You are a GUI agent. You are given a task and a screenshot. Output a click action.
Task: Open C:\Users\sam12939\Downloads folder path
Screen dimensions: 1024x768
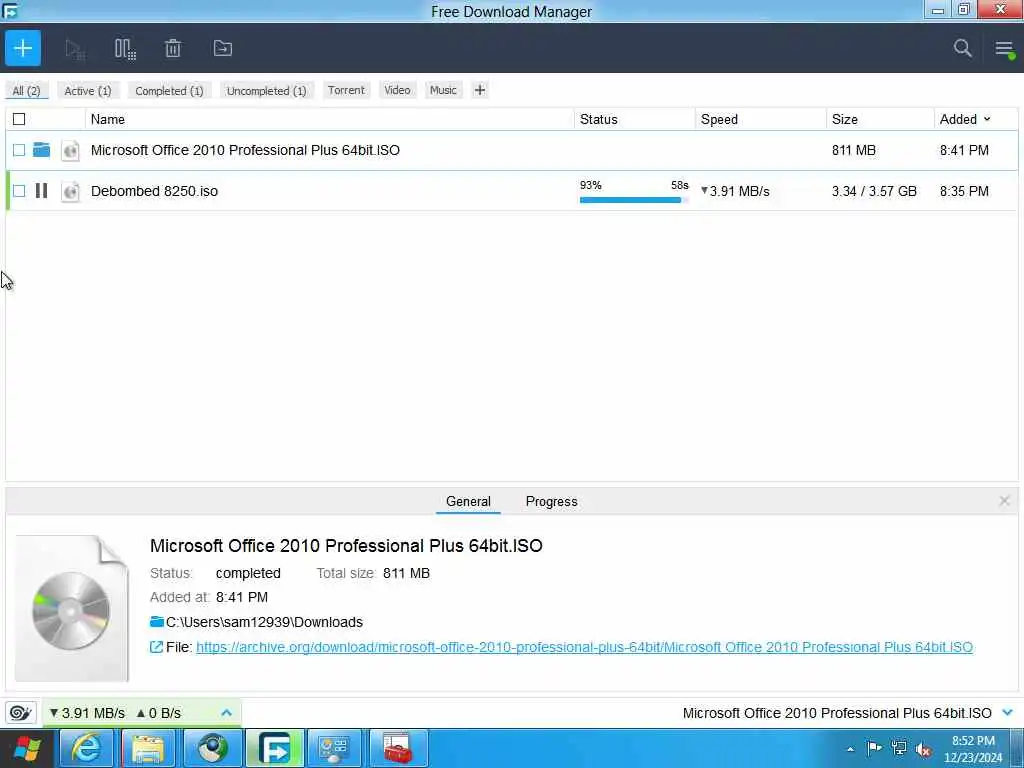point(264,622)
